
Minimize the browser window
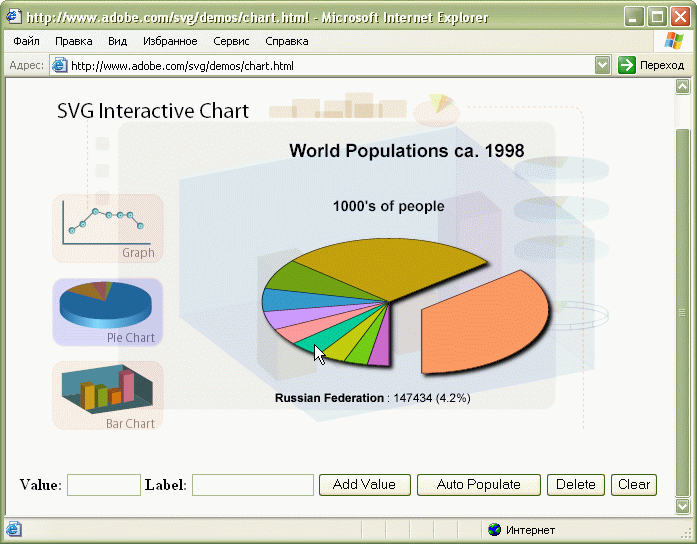(x=633, y=17)
